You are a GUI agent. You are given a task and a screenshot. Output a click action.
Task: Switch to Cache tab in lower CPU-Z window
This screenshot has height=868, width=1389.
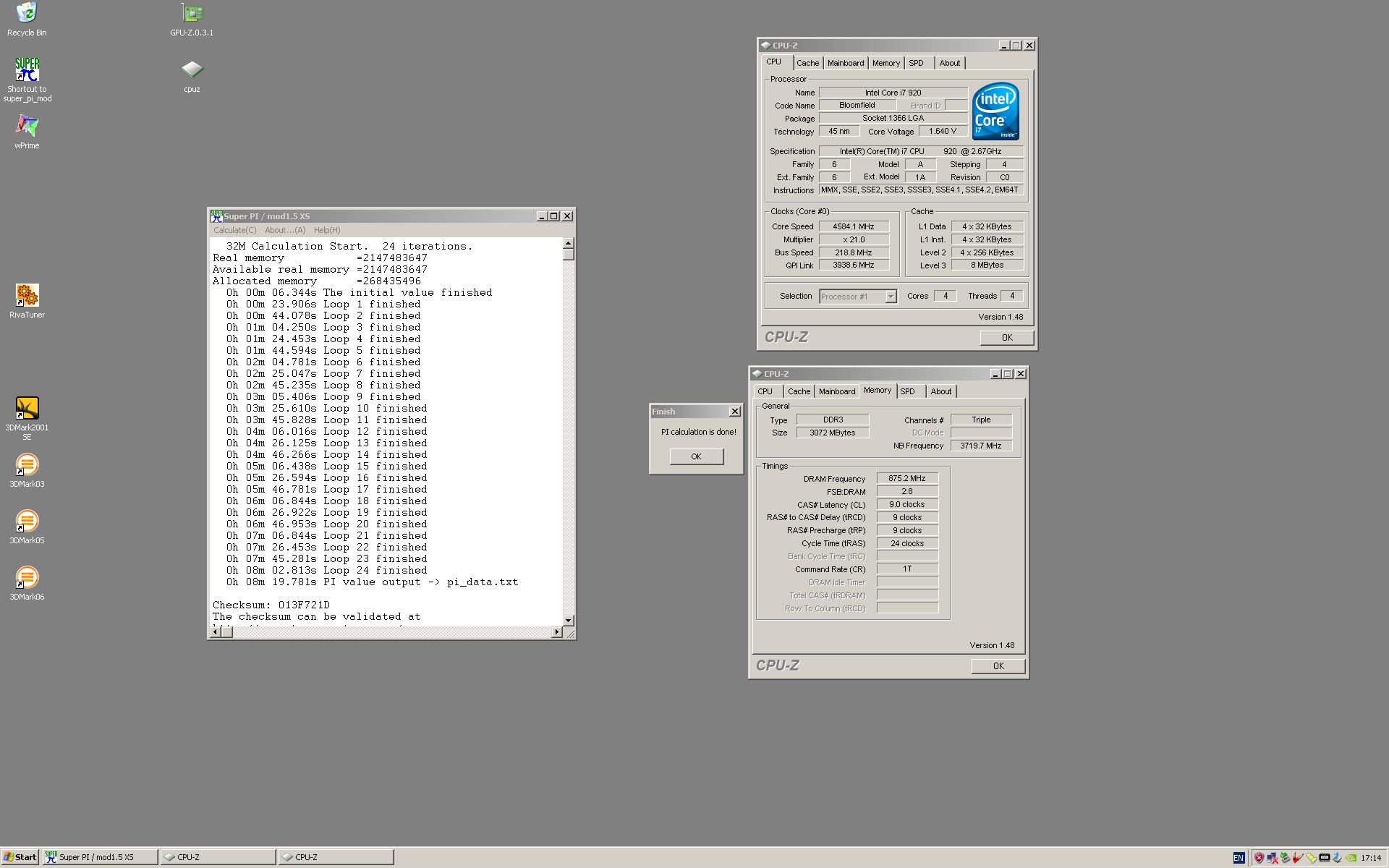(799, 391)
